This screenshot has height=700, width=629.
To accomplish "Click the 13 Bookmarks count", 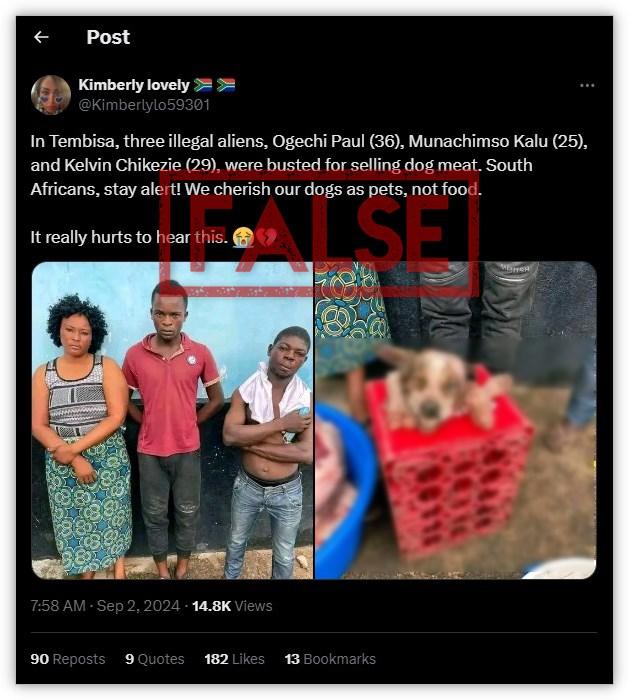I will 330,659.
